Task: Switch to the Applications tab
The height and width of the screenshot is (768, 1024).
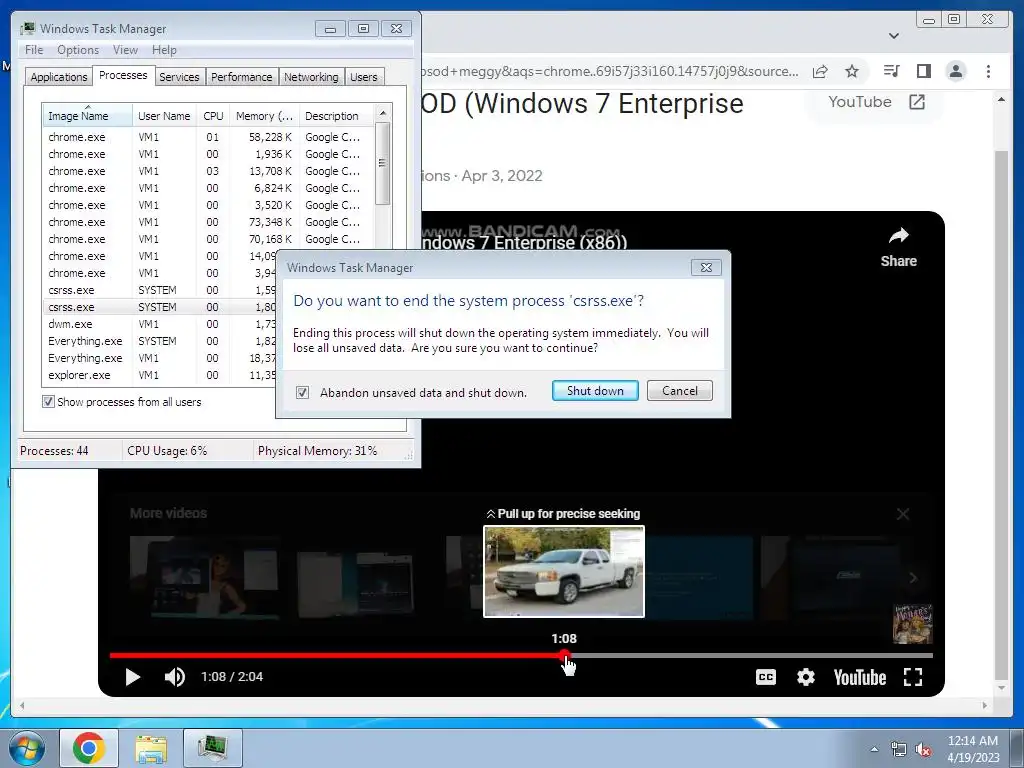Action: click(59, 77)
